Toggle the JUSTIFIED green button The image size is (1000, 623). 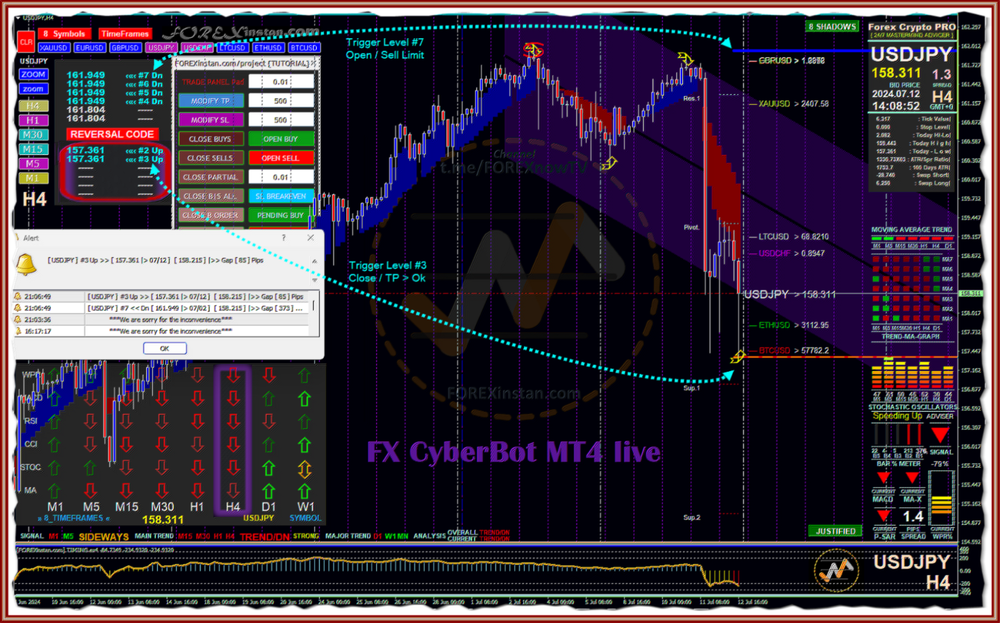pyautogui.click(x=835, y=531)
